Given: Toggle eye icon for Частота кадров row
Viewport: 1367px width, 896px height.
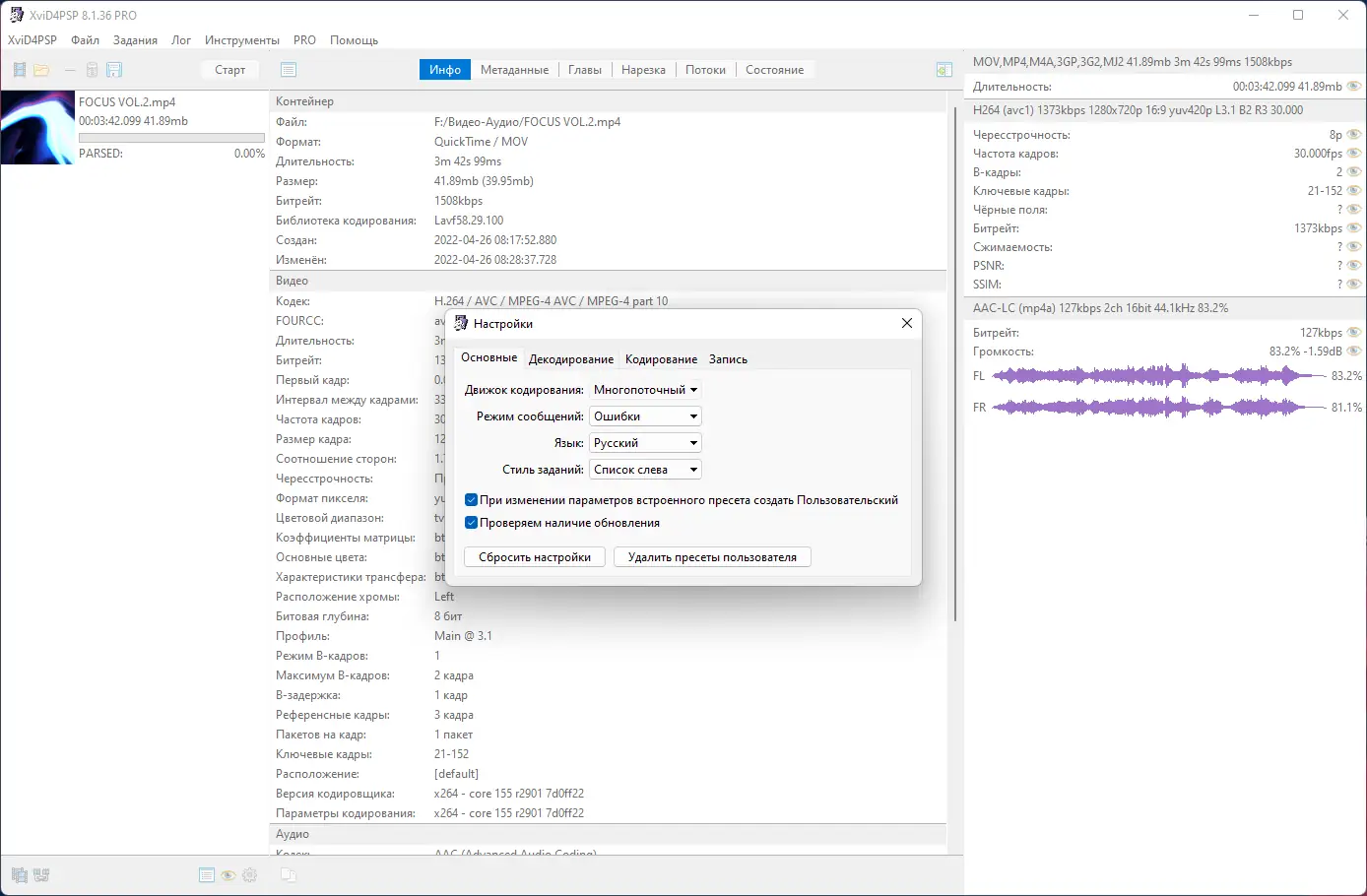Looking at the screenshot, I should (x=1354, y=154).
